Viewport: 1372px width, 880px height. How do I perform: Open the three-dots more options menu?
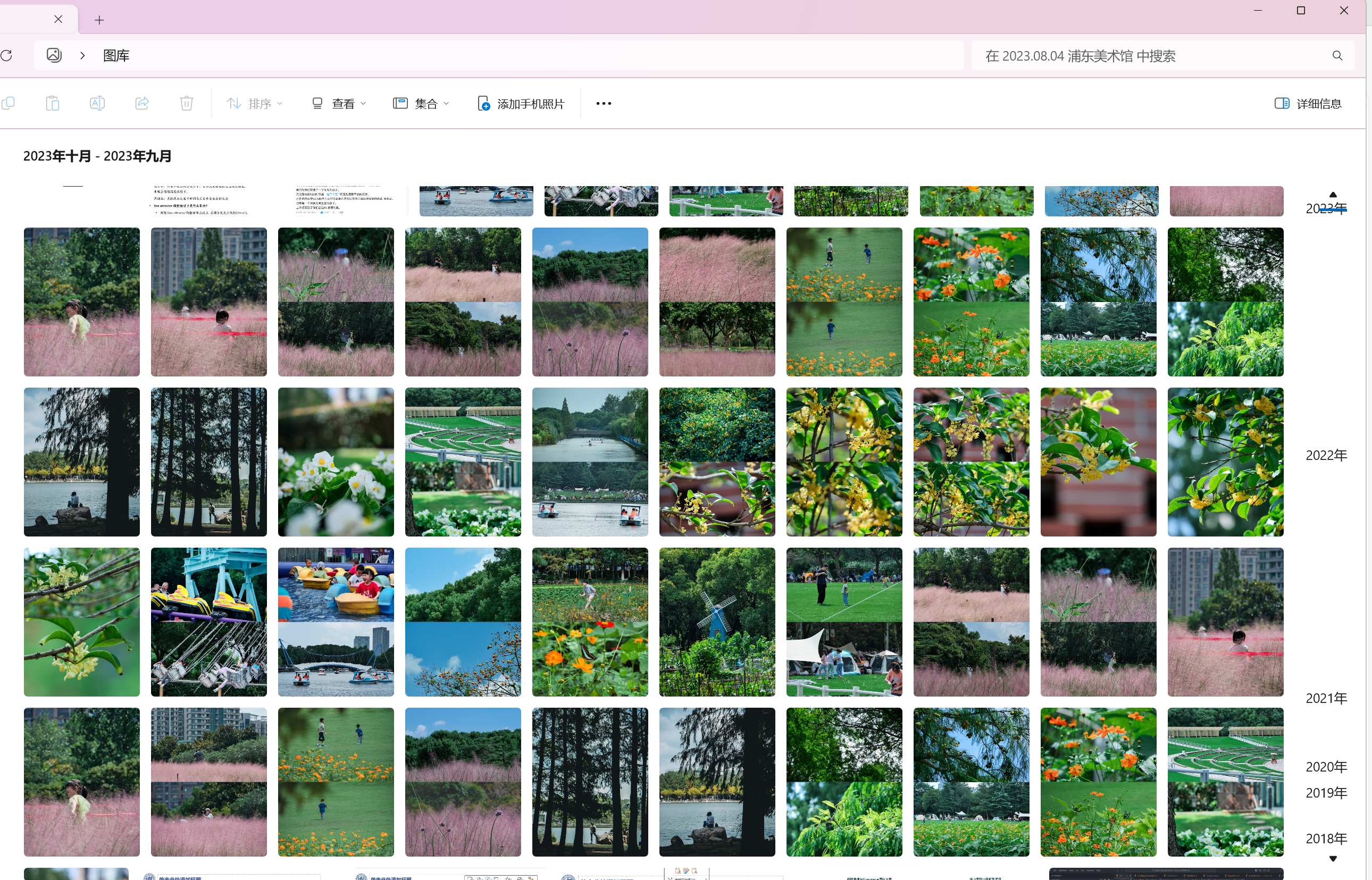(x=604, y=104)
